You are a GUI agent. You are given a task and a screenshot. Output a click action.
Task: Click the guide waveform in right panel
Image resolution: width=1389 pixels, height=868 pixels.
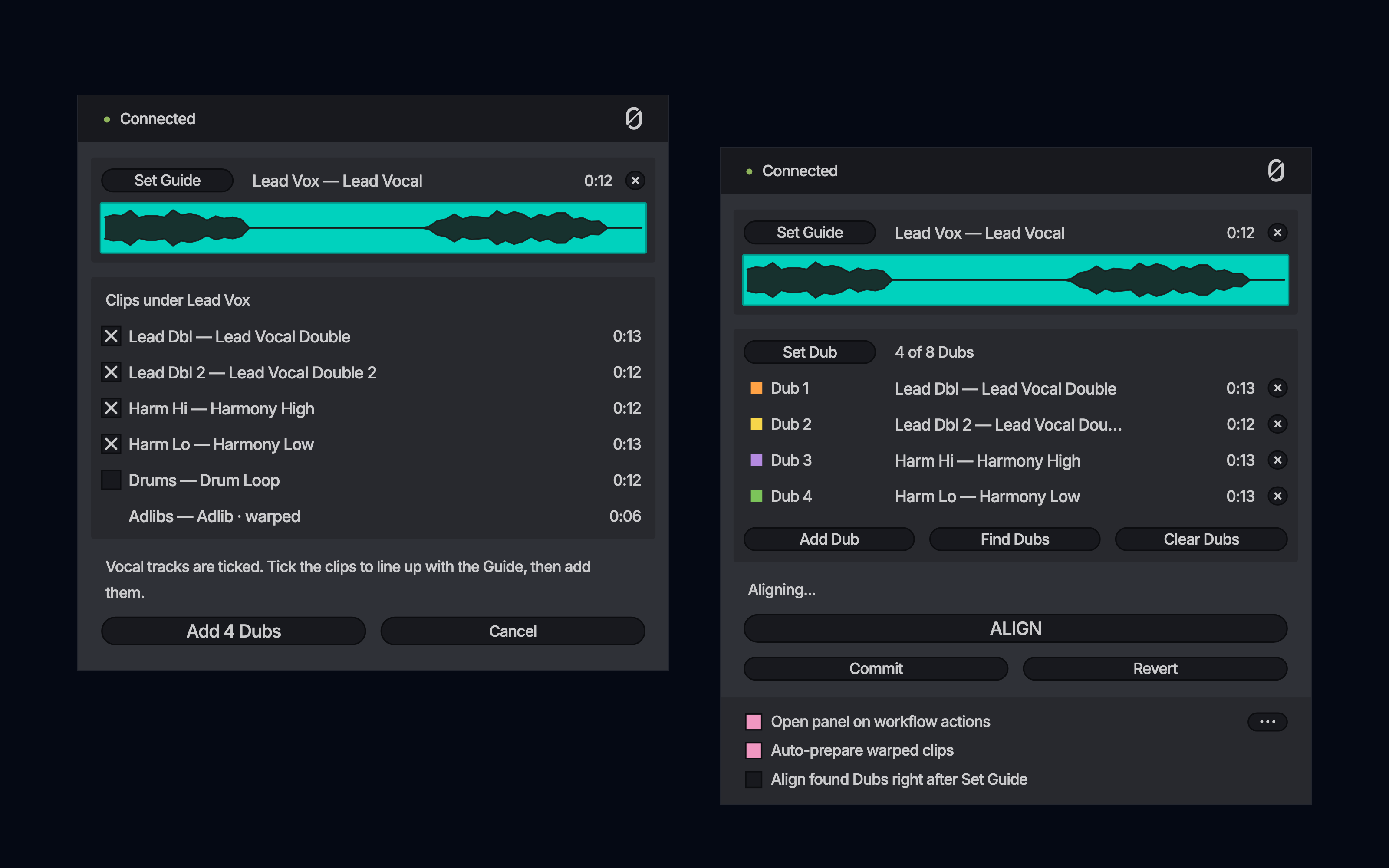pyautogui.click(x=1015, y=280)
